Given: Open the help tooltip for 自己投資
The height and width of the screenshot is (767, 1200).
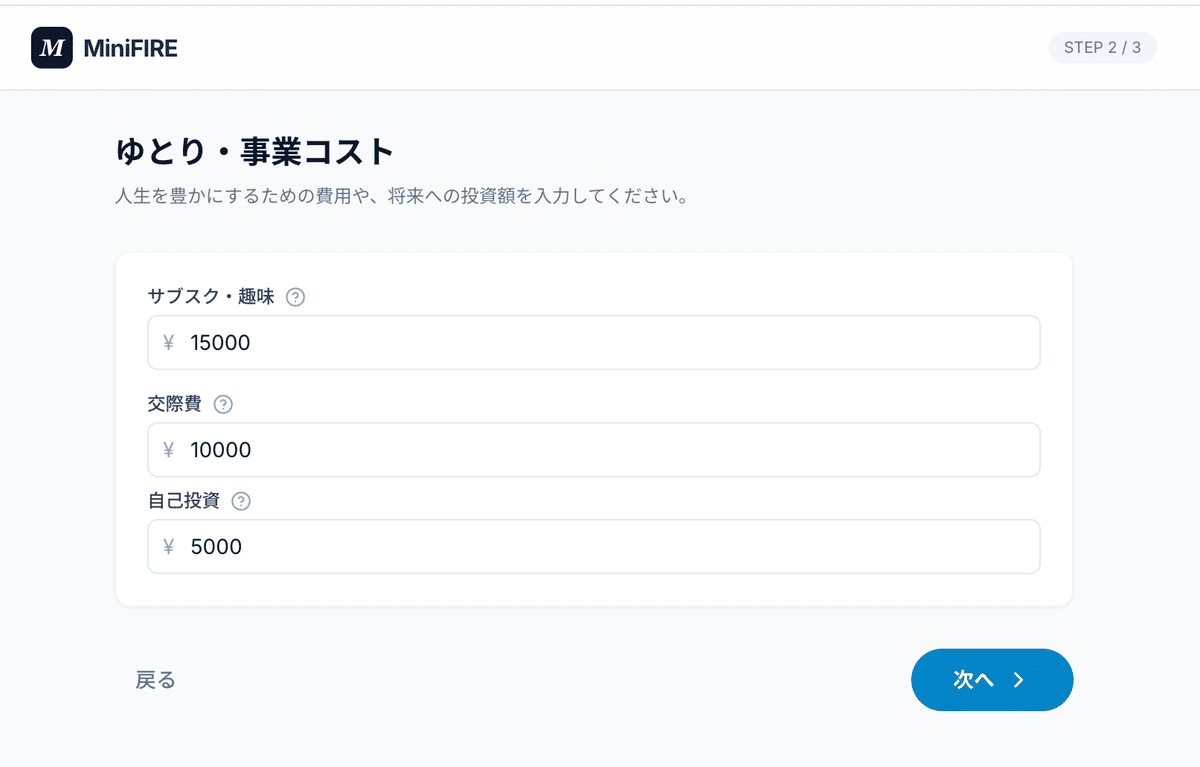Looking at the screenshot, I should point(239,501).
